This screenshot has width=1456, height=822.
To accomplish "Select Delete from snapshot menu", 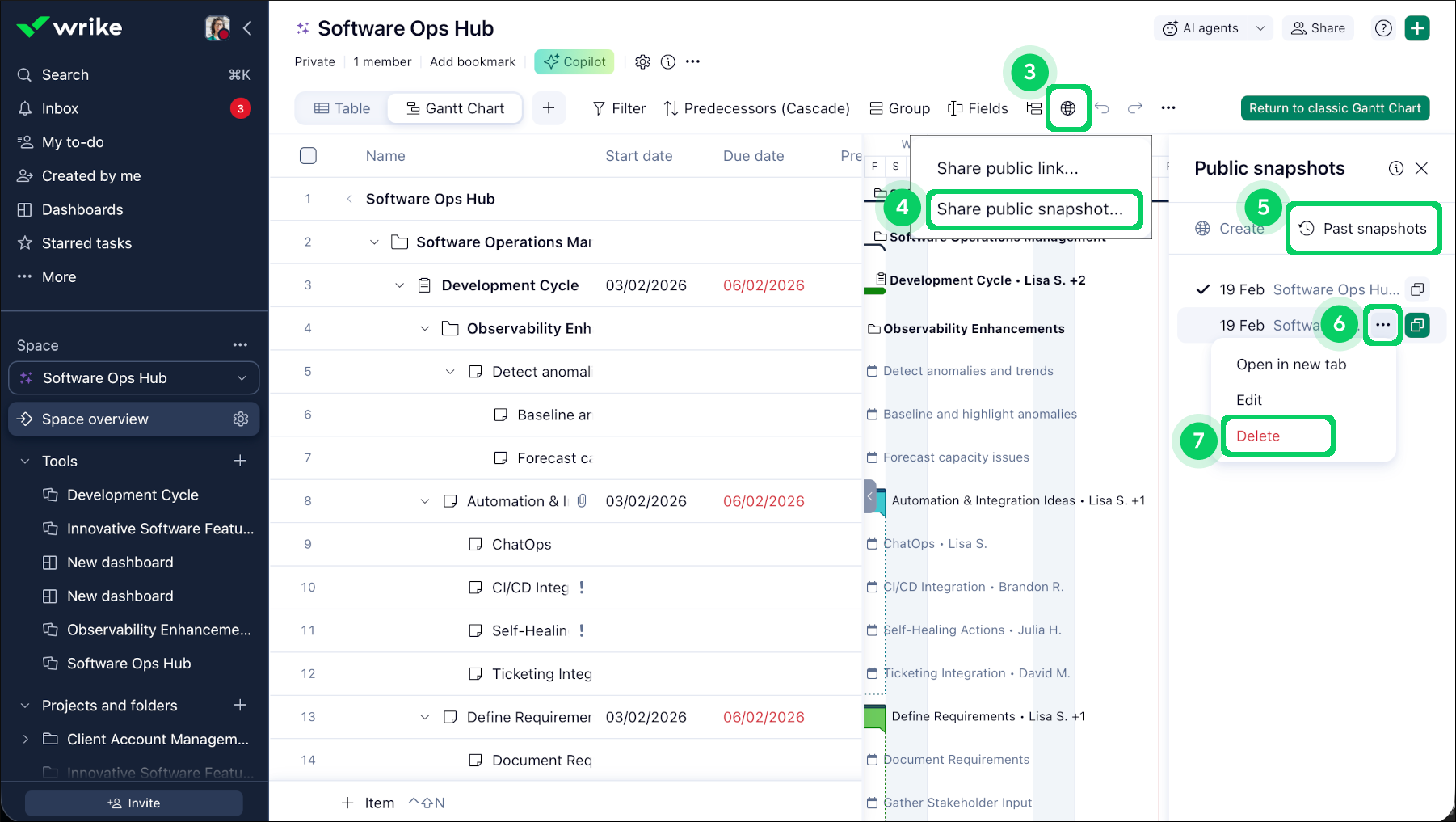I will click(1258, 436).
